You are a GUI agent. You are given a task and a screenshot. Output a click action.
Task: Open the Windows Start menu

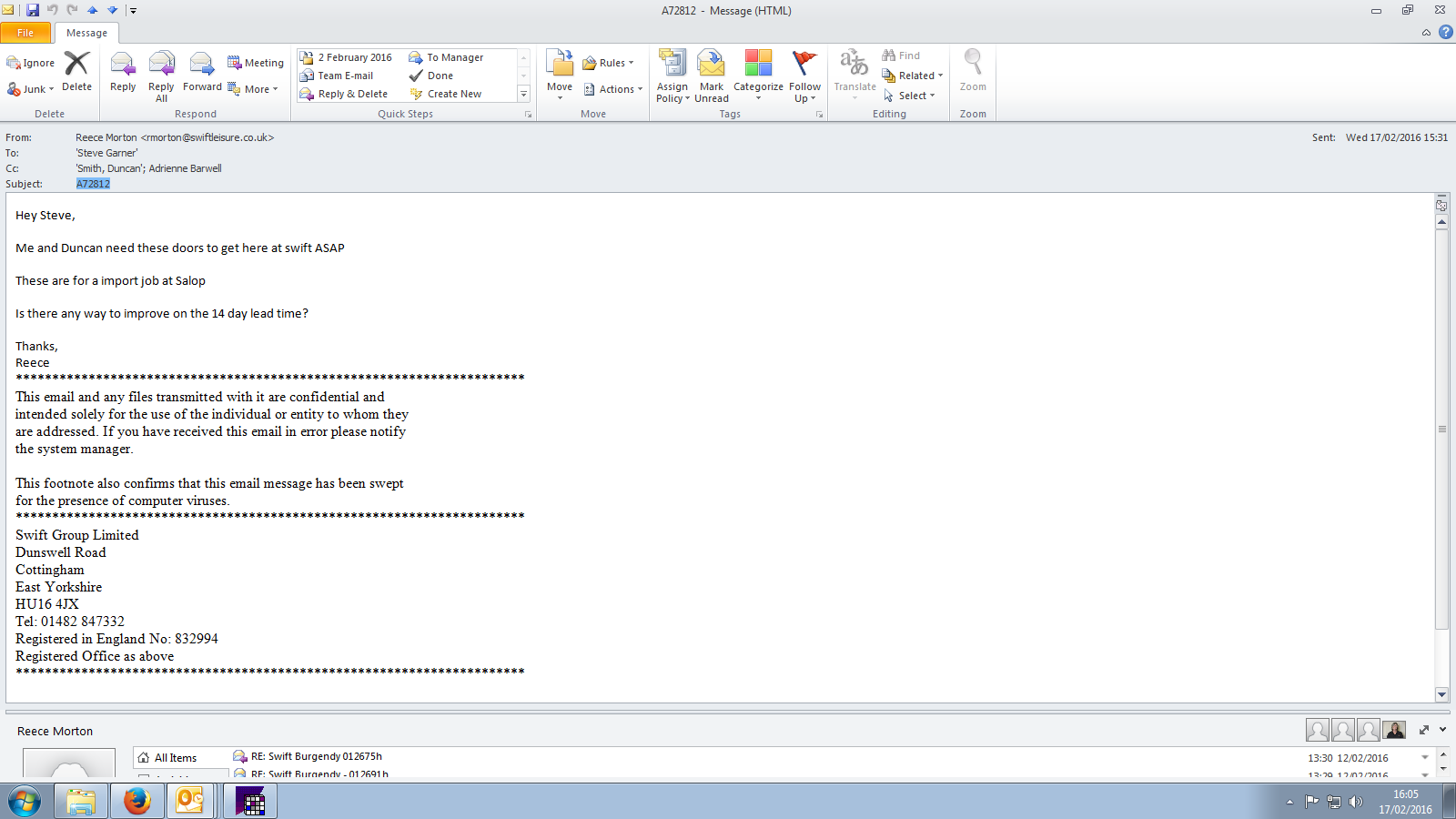(25, 802)
